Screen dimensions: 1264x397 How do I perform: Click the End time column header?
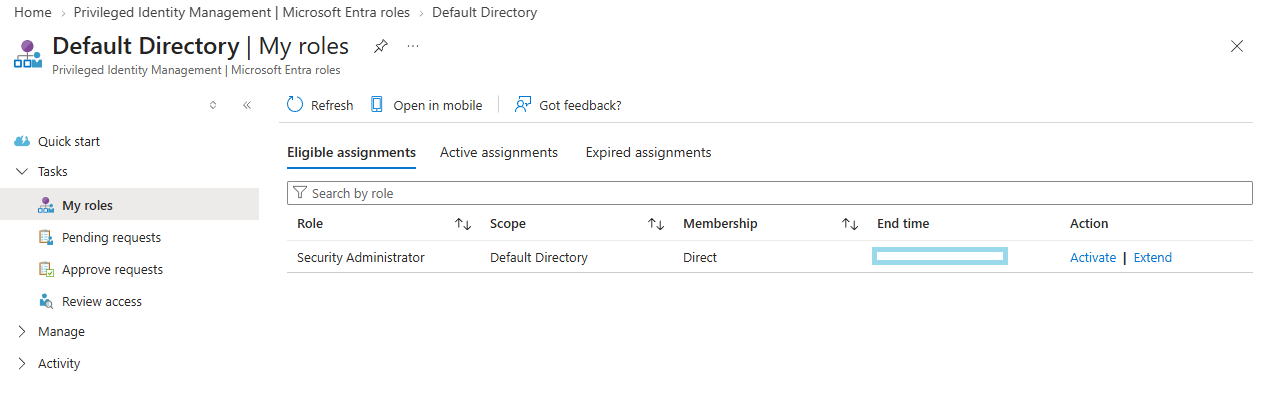coord(903,224)
